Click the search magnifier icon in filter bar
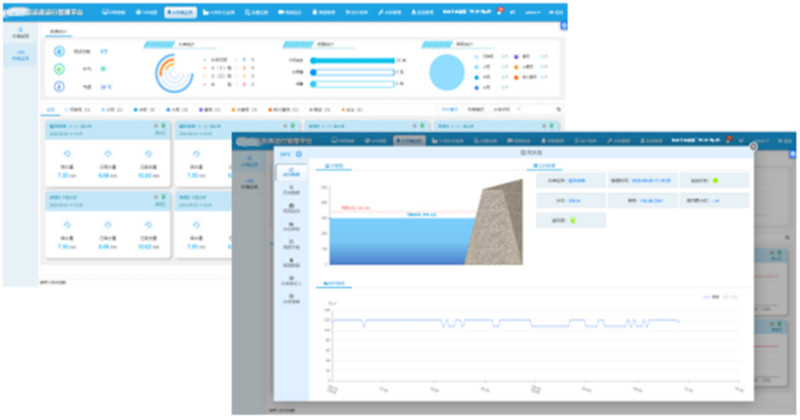The width and height of the screenshot is (800, 420). pos(558,108)
